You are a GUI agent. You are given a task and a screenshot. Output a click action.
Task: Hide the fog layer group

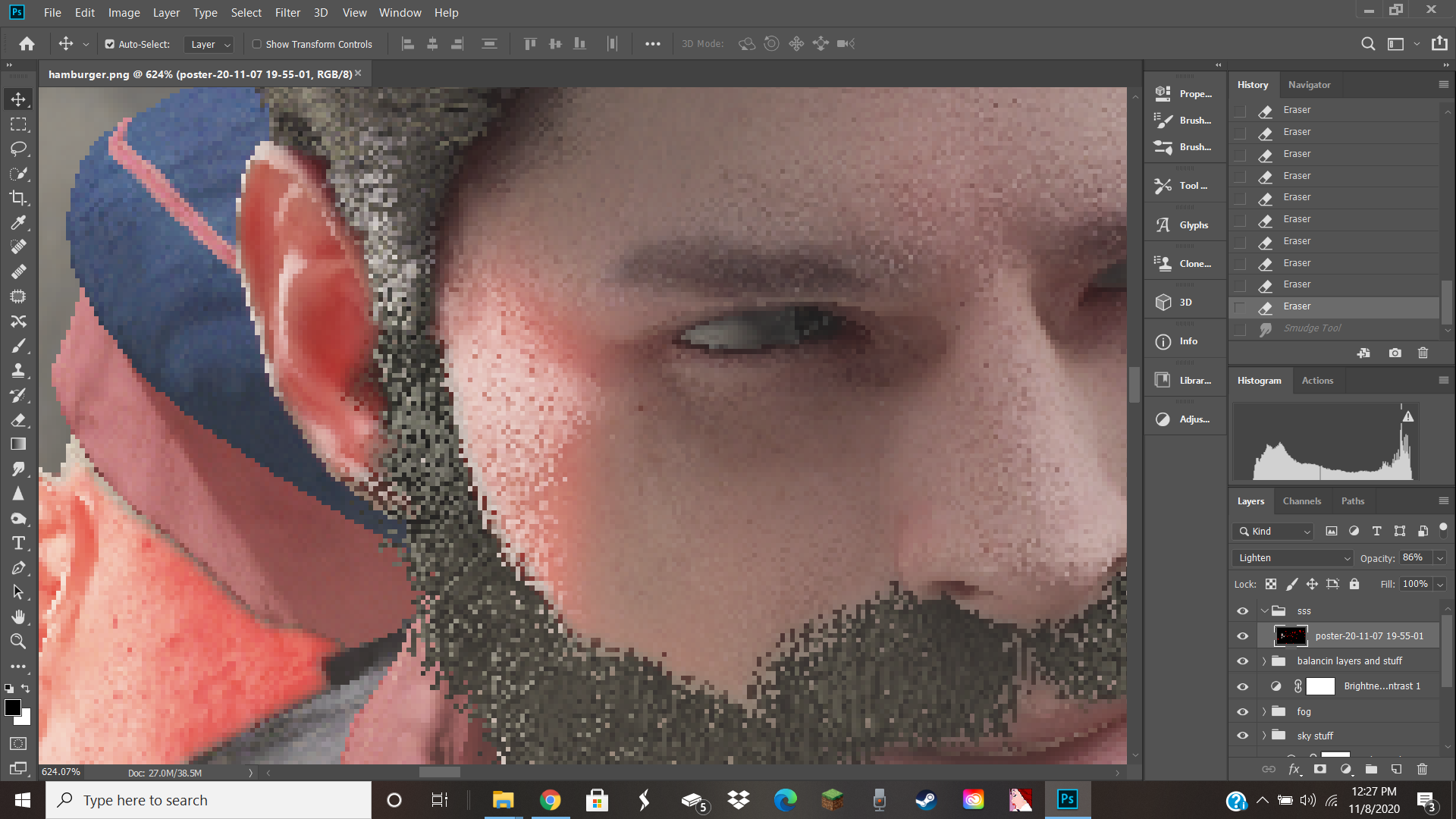(1242, 711)
